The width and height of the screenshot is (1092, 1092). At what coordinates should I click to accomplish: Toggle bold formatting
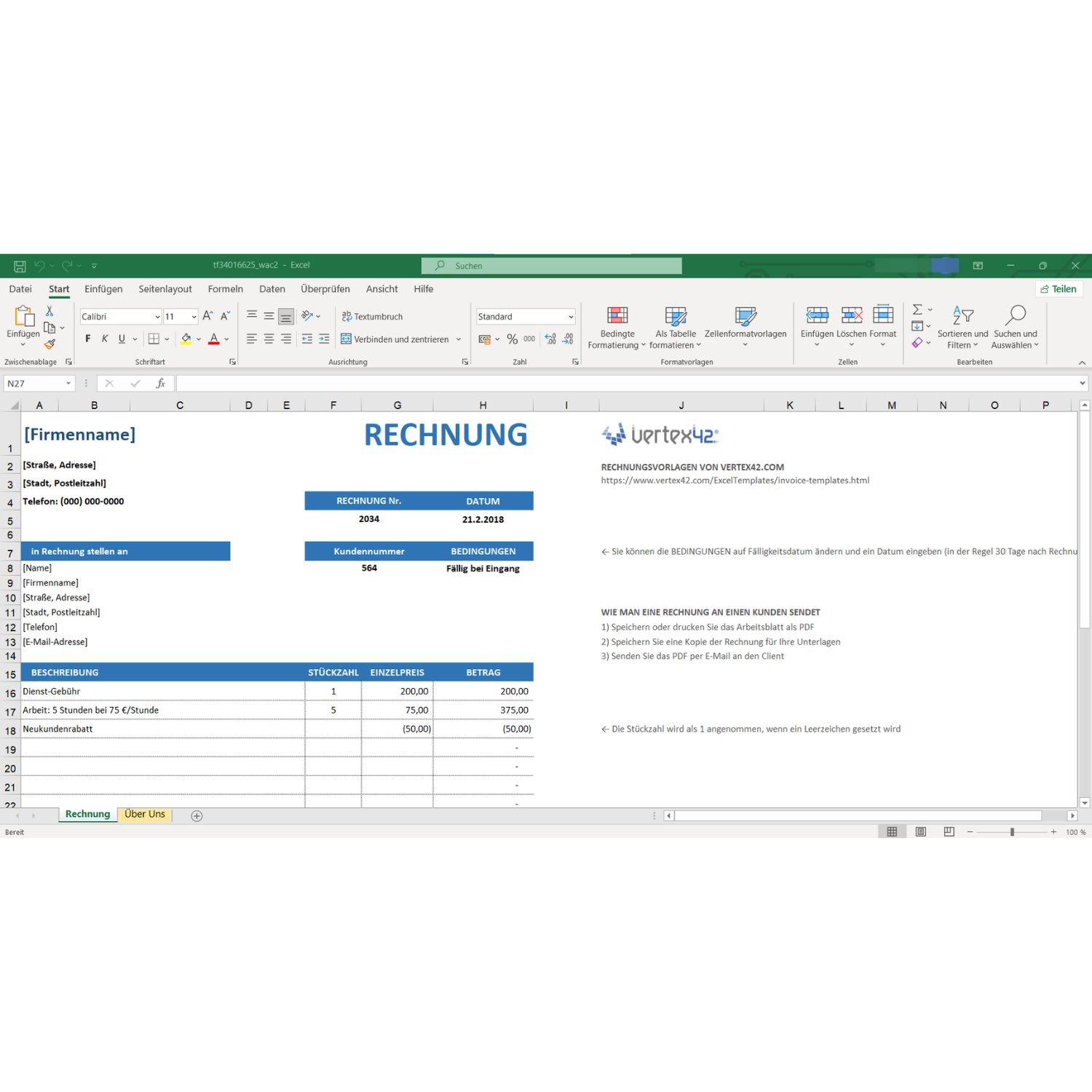coord(87,339)
